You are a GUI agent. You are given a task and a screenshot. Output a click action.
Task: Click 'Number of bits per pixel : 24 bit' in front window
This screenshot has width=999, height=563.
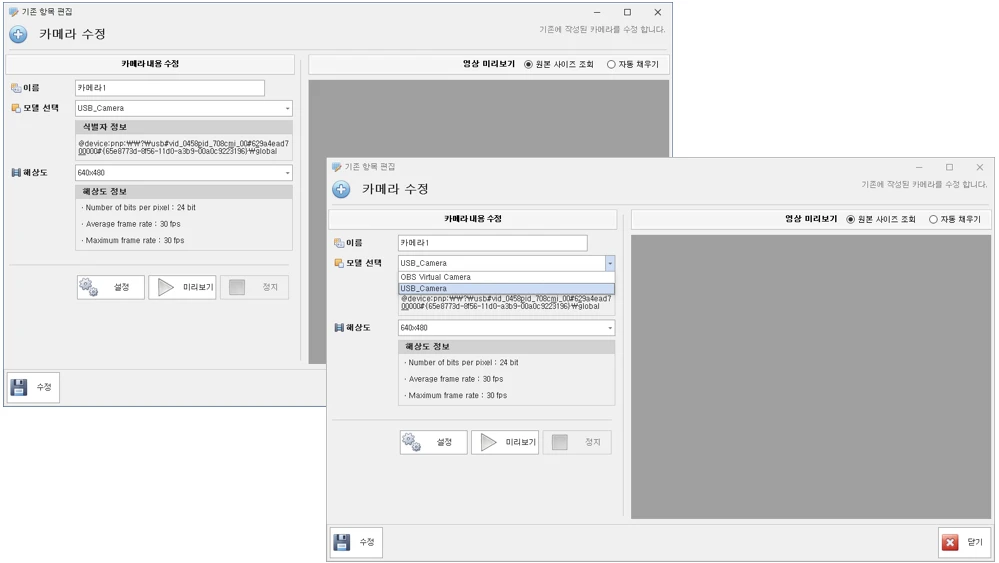[x=461, y=362]
